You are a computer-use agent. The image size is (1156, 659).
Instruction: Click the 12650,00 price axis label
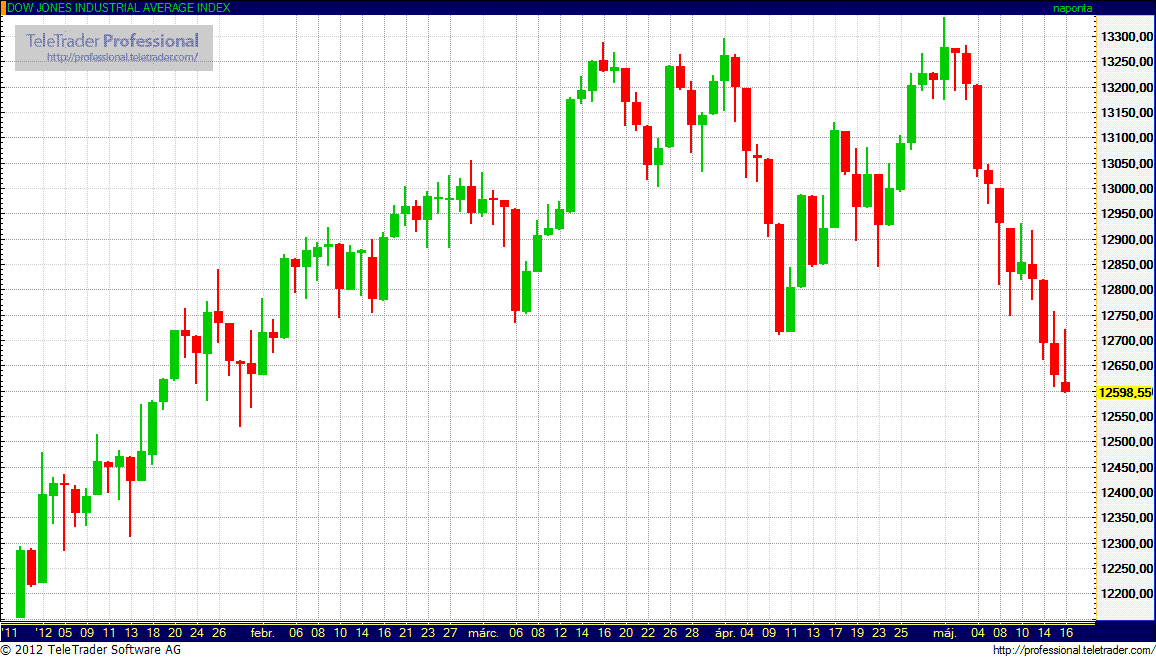pos(1125,366)
